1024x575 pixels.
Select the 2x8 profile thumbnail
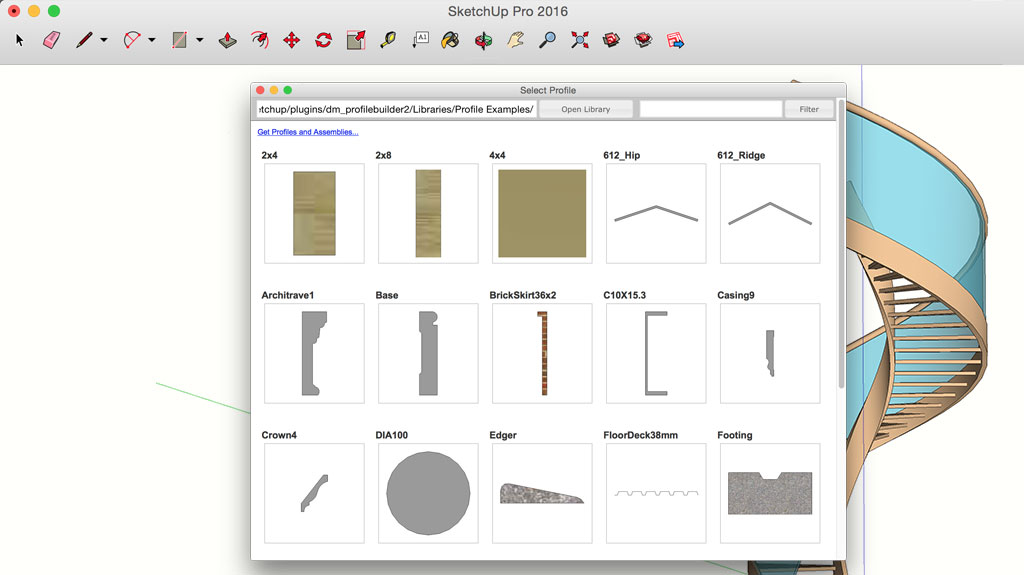[x=428, y=214]
